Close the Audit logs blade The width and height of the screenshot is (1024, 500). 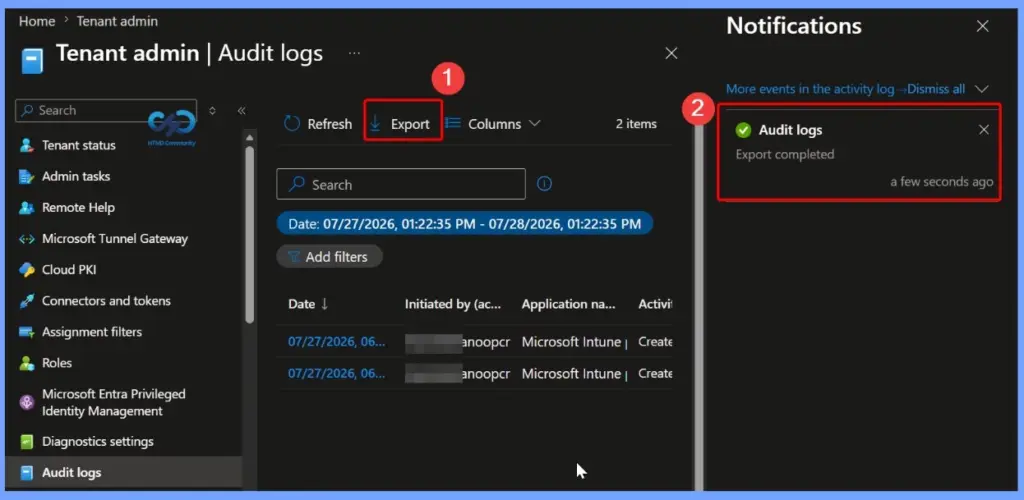671,54
